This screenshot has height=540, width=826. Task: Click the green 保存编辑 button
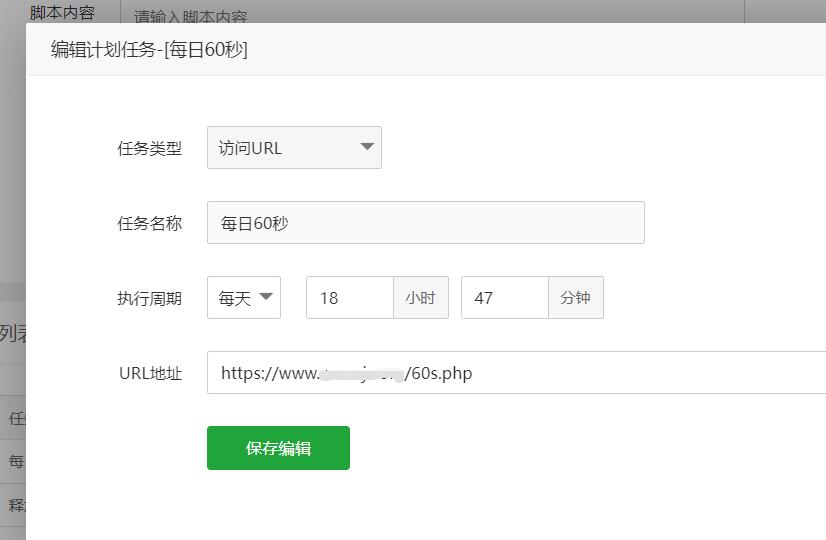click(x=278, y=448)
